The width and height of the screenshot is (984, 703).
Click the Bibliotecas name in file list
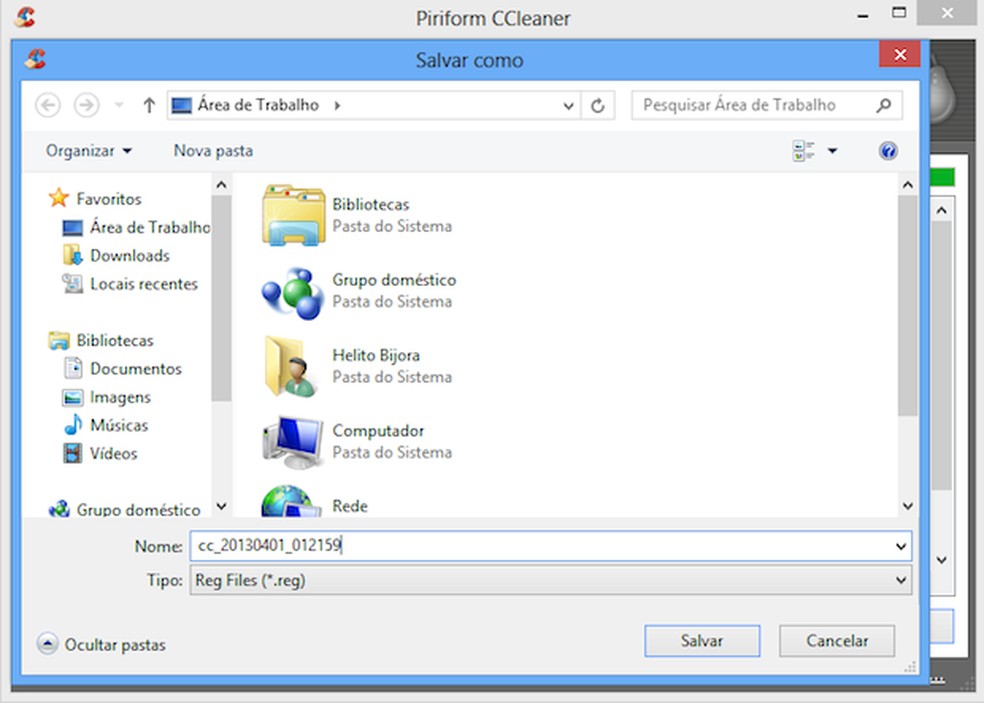pyautogui.click(x=370, y=205)
